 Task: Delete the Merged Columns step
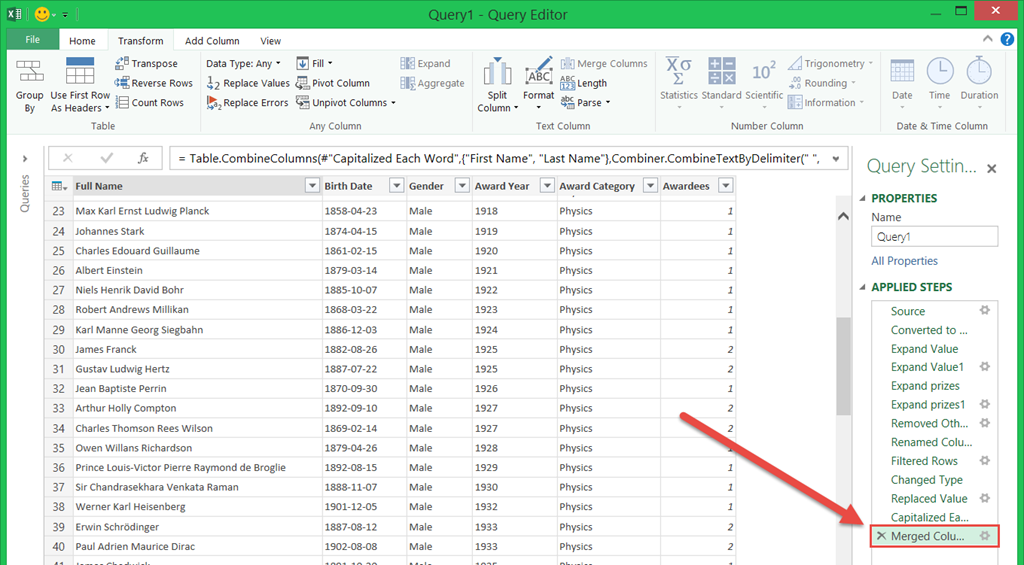click(x=881, y=536)
